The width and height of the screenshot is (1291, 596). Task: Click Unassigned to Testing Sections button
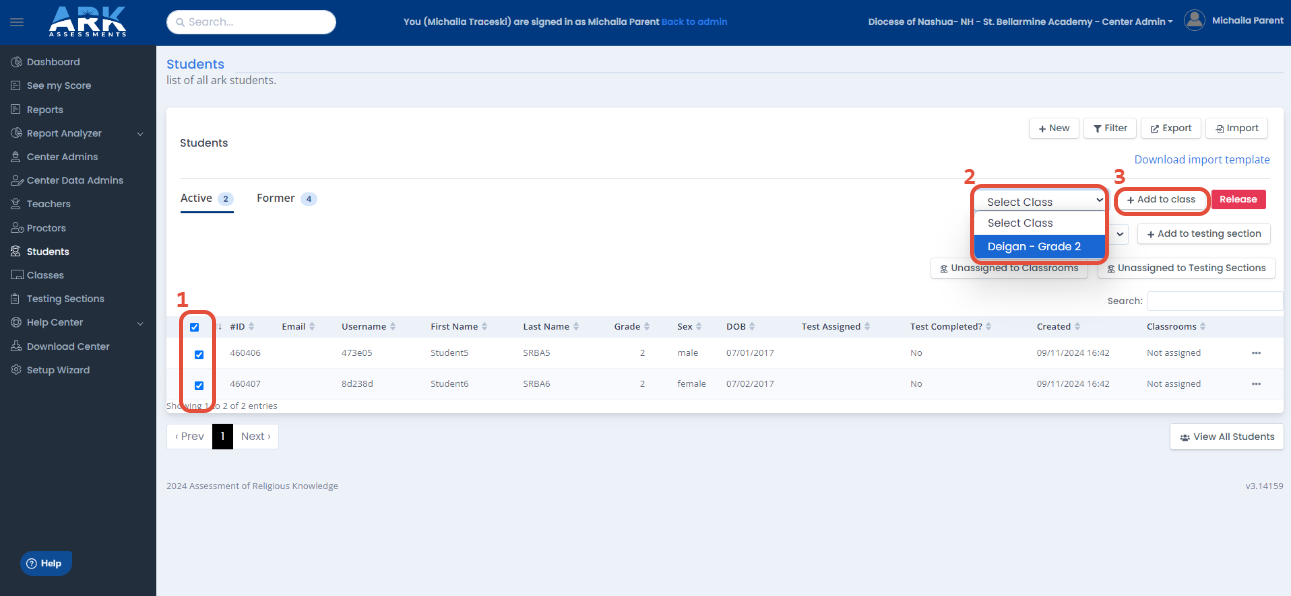coord(1186,268)
